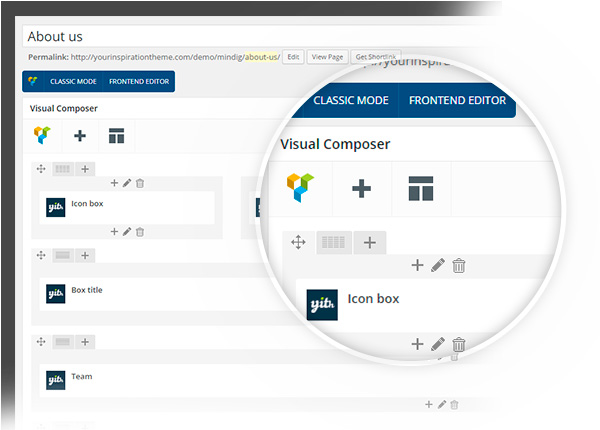600x430 pixels.
Task: Open unmagnified column layout selector of Icon box row
Action: 63,169
